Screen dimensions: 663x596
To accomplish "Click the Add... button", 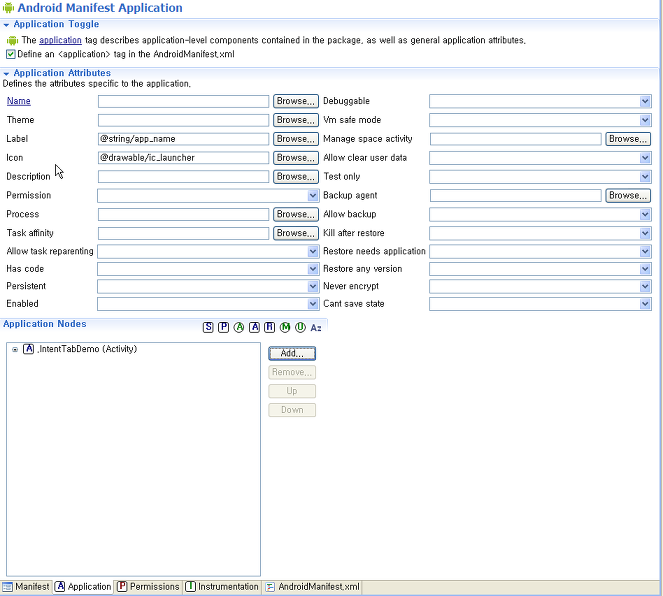I will 292,353.
